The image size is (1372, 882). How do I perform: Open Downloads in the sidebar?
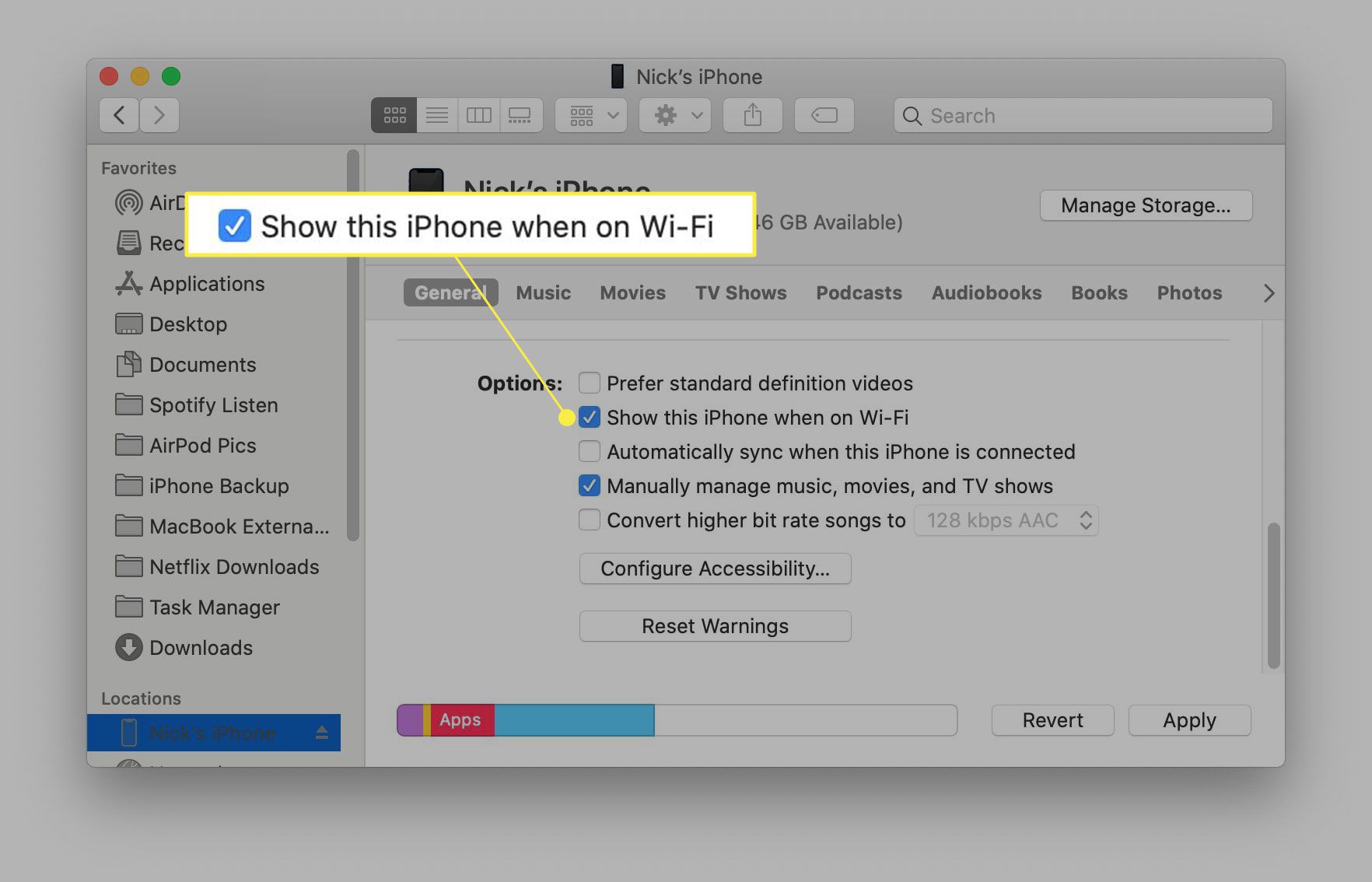184,648
